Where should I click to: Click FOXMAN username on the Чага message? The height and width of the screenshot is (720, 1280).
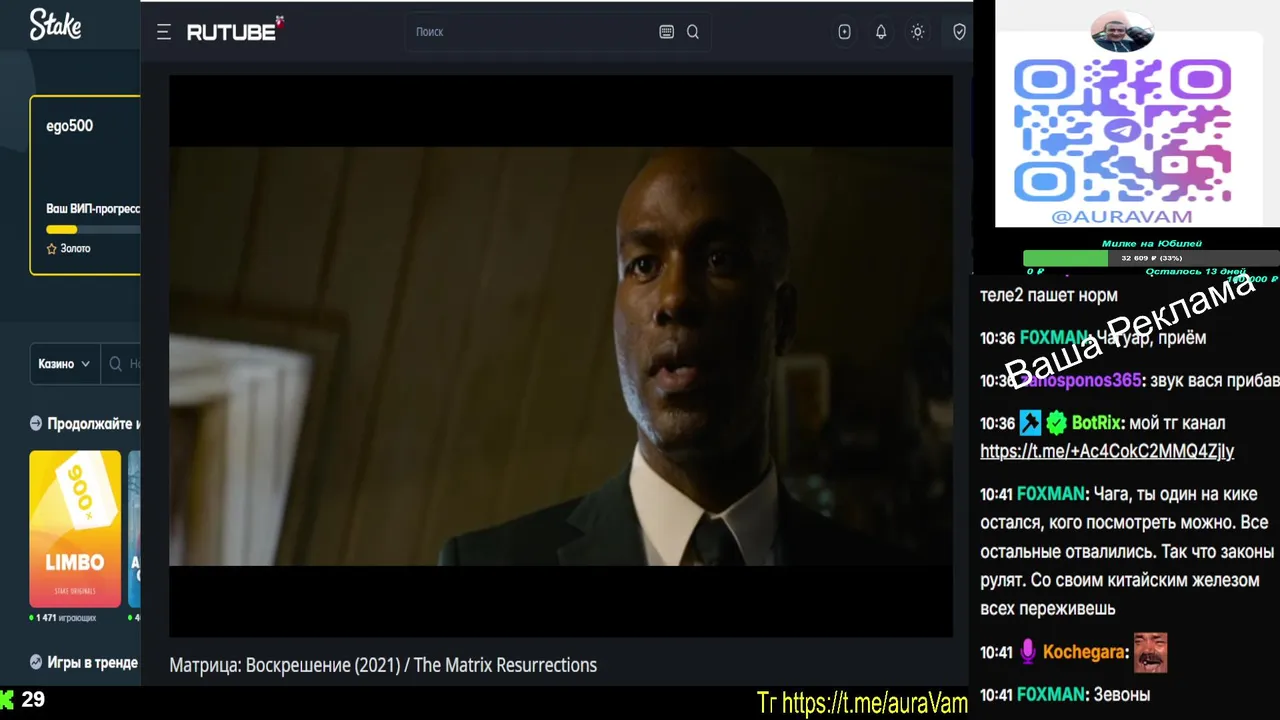(1050, 494)
